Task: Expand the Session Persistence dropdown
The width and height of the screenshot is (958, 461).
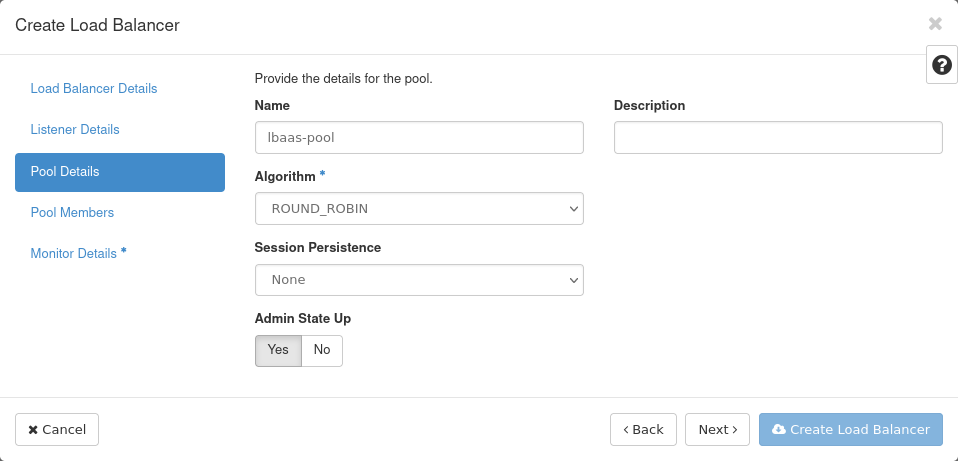Action: tap(419, 280)
